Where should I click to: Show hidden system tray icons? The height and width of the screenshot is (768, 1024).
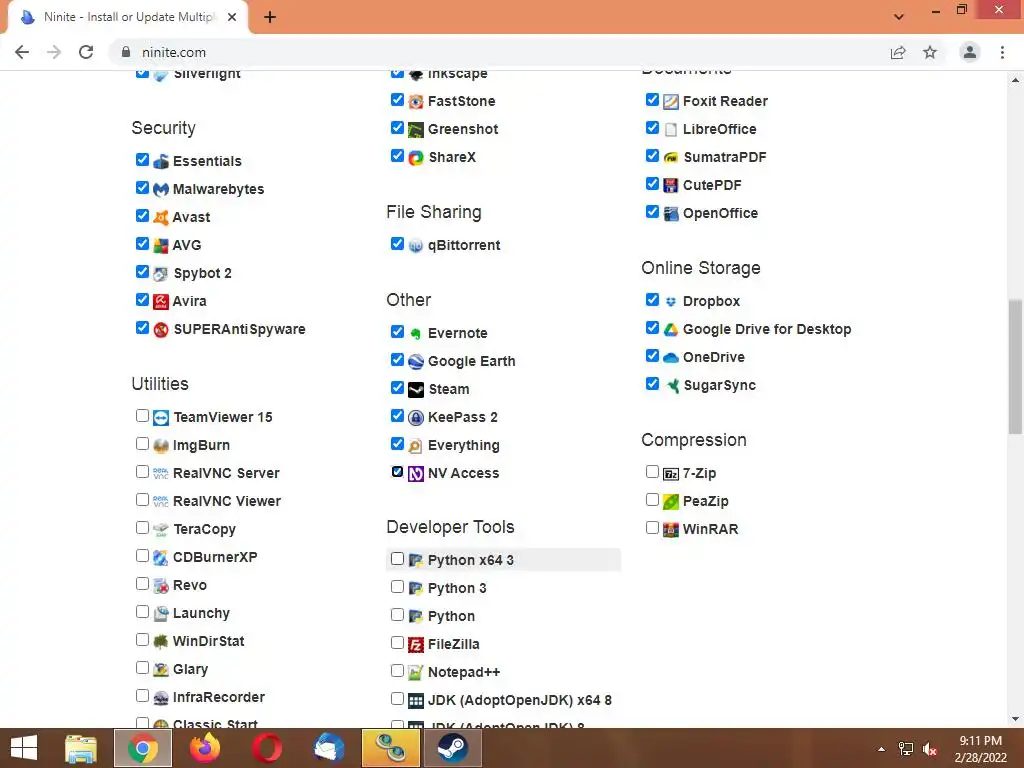click(x=881, y=749)
